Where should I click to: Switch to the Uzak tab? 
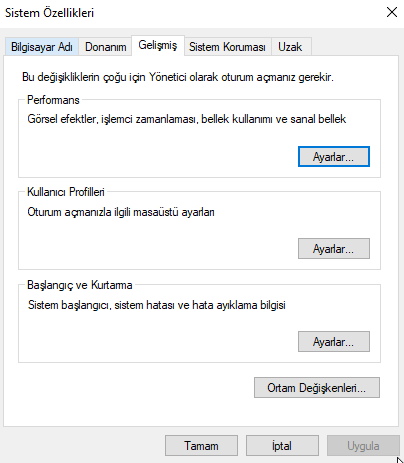[x=290, y=47]
